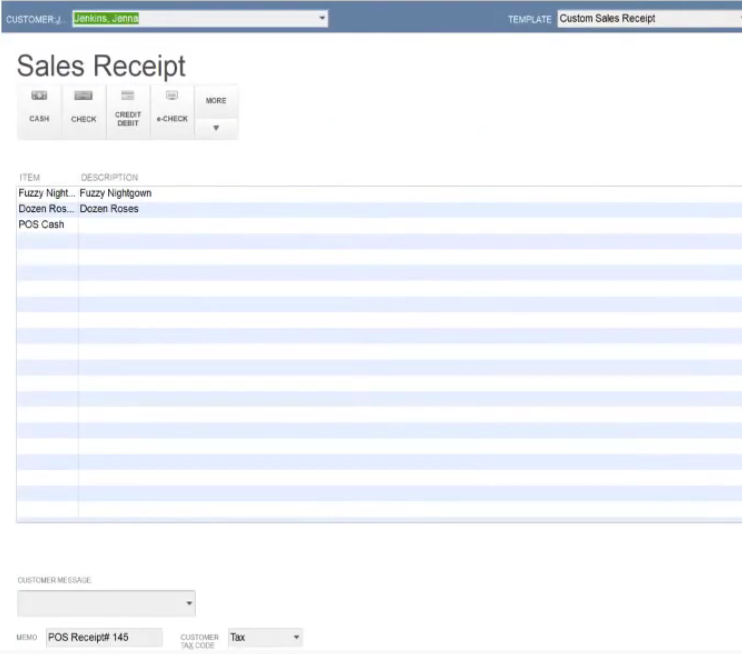Click the DESCRIPTION column header
The image size is (742, 654).
point(109,177)
